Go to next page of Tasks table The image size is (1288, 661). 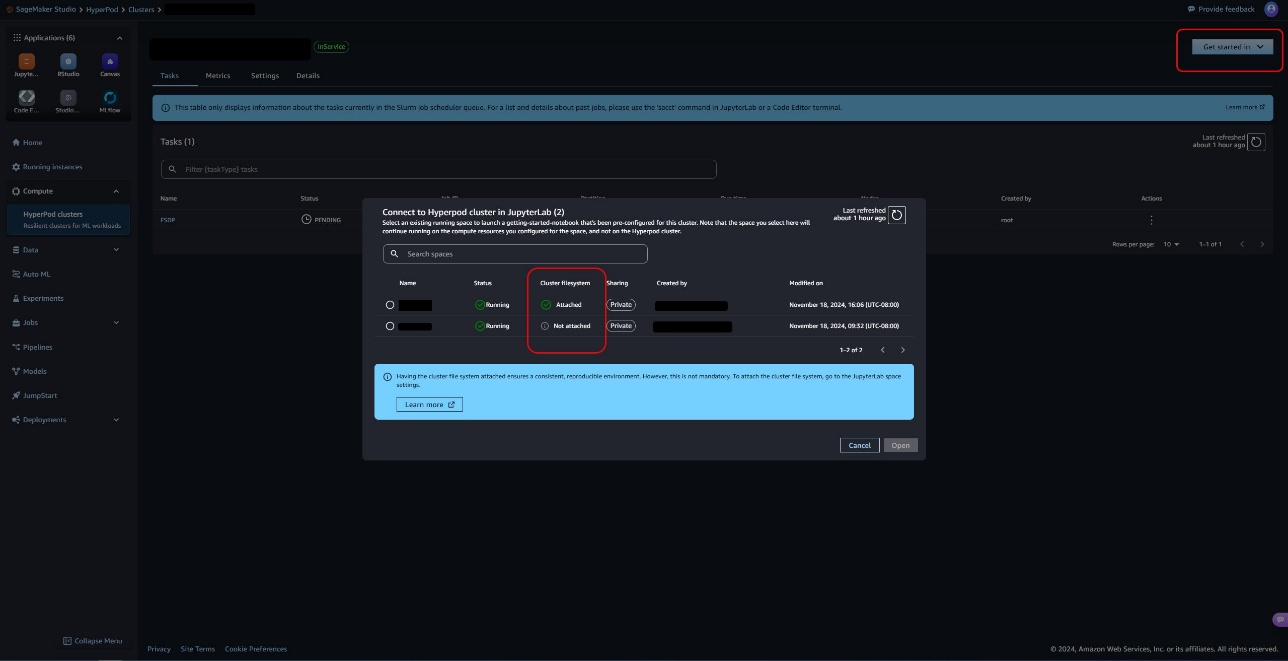coord(1262,244)
